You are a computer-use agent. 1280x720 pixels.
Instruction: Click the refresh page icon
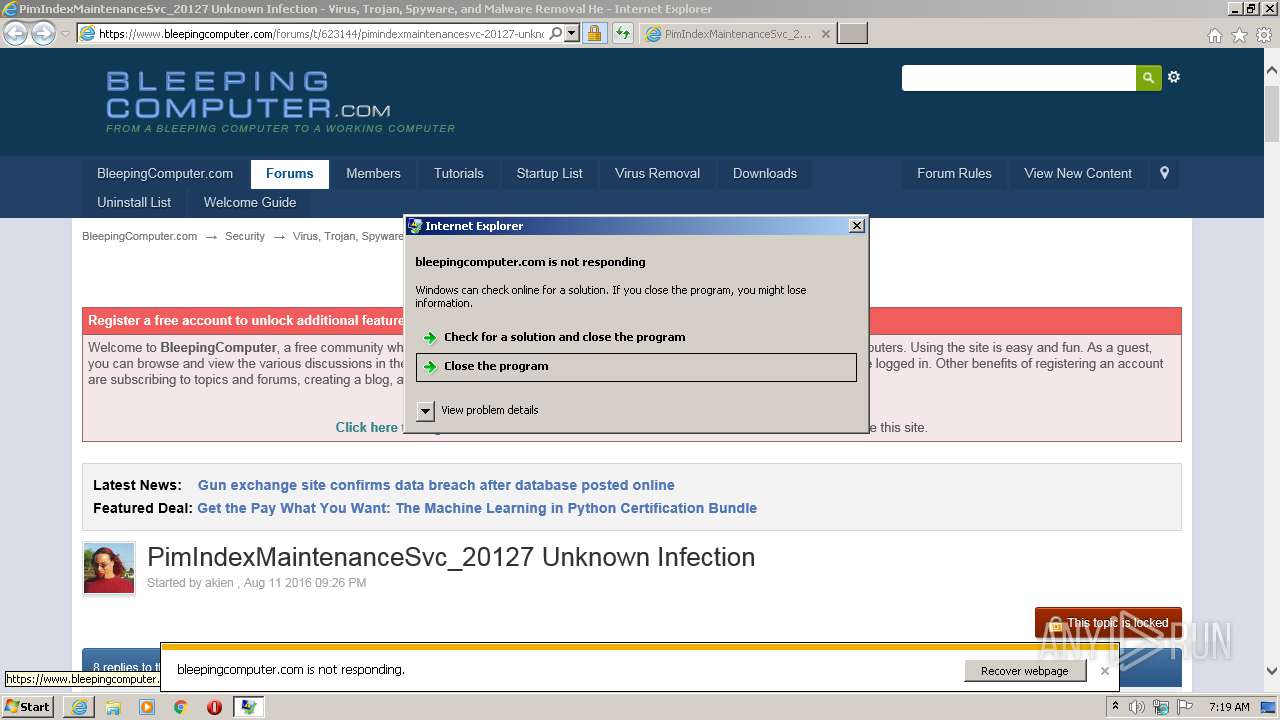622,33
